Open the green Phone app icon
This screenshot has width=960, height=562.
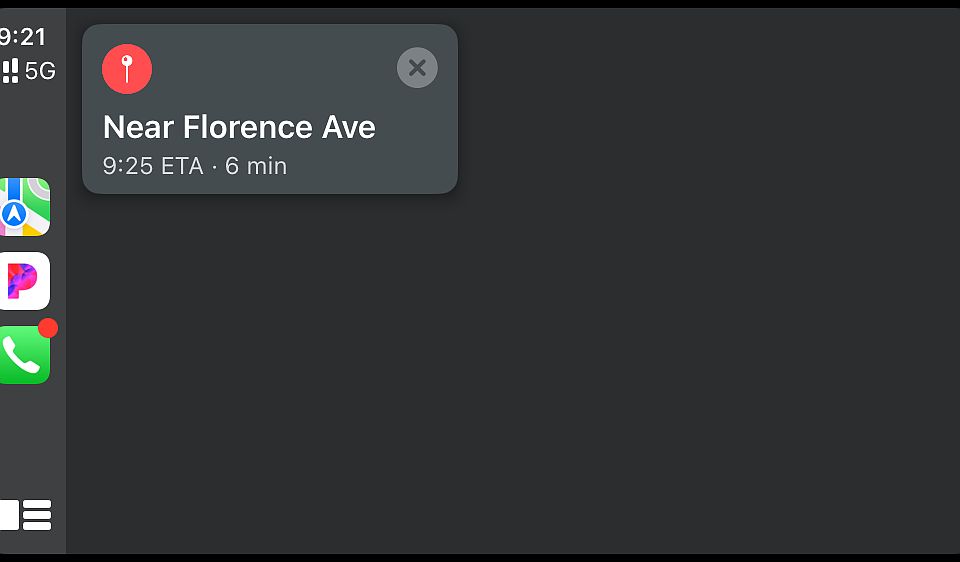coord(24,355)
